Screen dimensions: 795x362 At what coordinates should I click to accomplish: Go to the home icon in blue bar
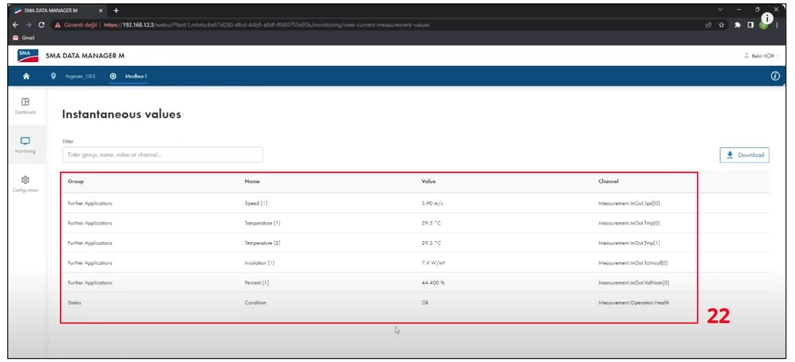[x=26, y=76]
